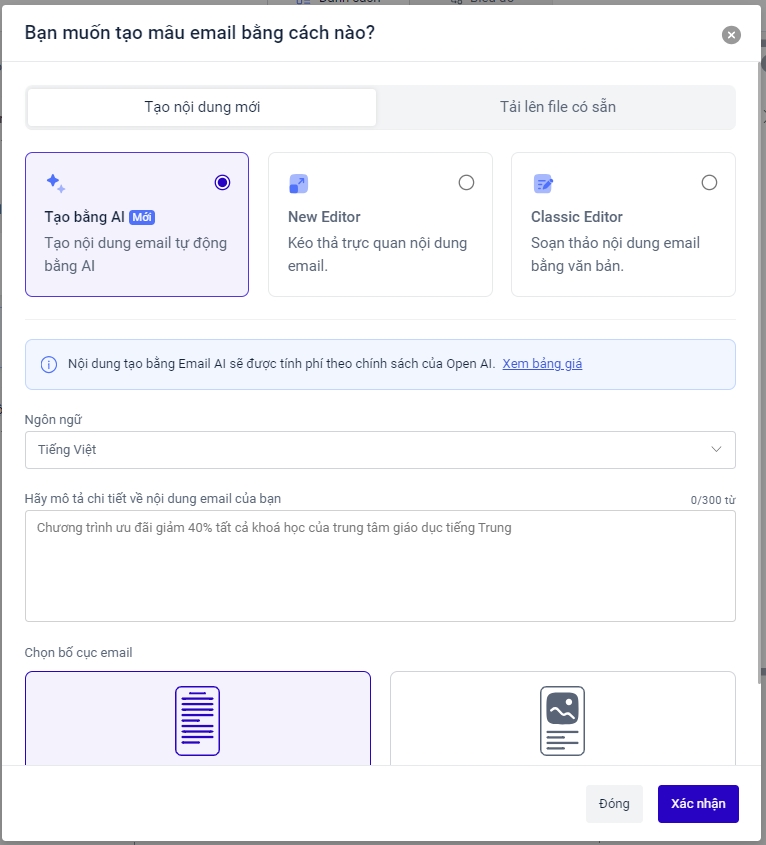
Task: Open the Ngôn ngữ language dropdown
Action: coord(380,450)
